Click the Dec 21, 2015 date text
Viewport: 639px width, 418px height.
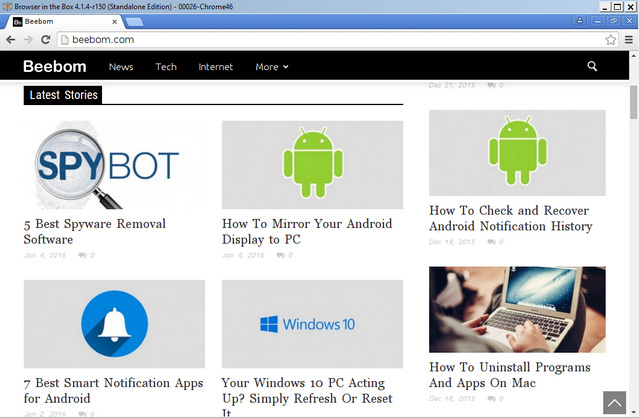click(x=452, y=85)
